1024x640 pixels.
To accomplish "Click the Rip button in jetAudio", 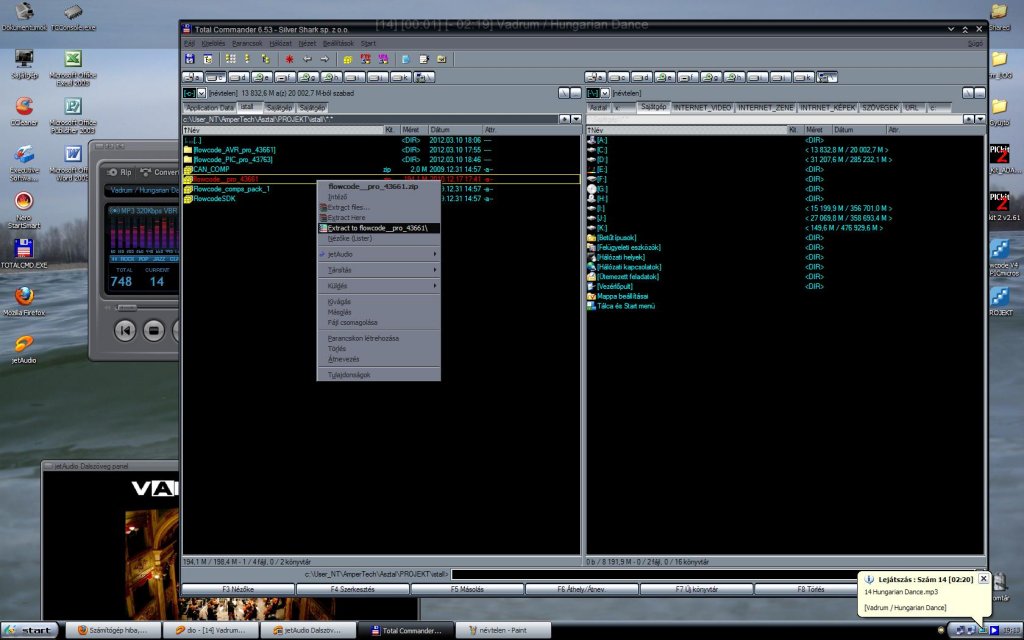I will 120,172.
